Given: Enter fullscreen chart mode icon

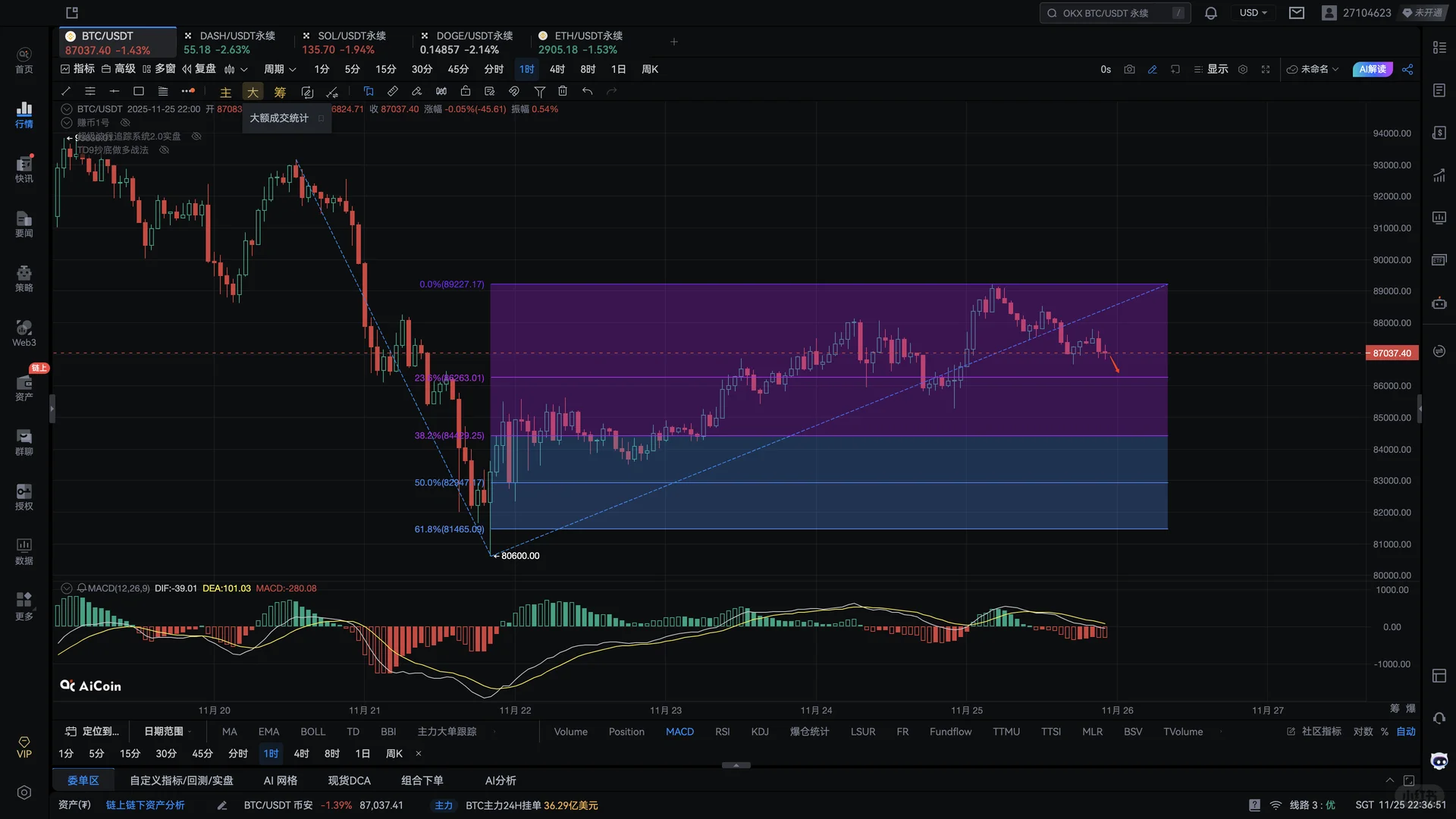Looking at the screenshot, I should [1266, 69].
